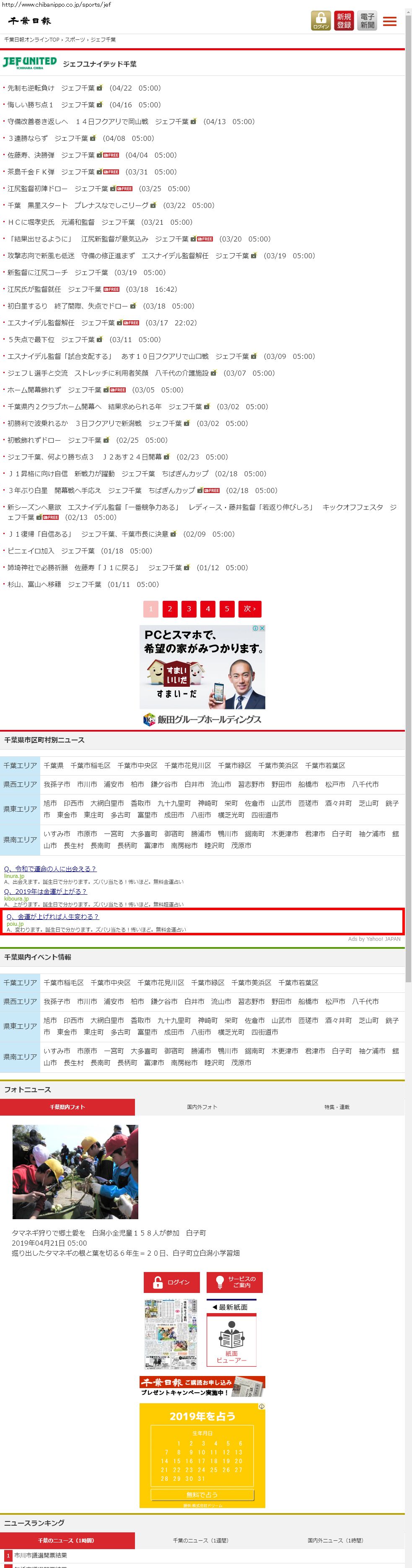Click the JEF UNITED team logo
412x1568 pixels.
(29, 63)
